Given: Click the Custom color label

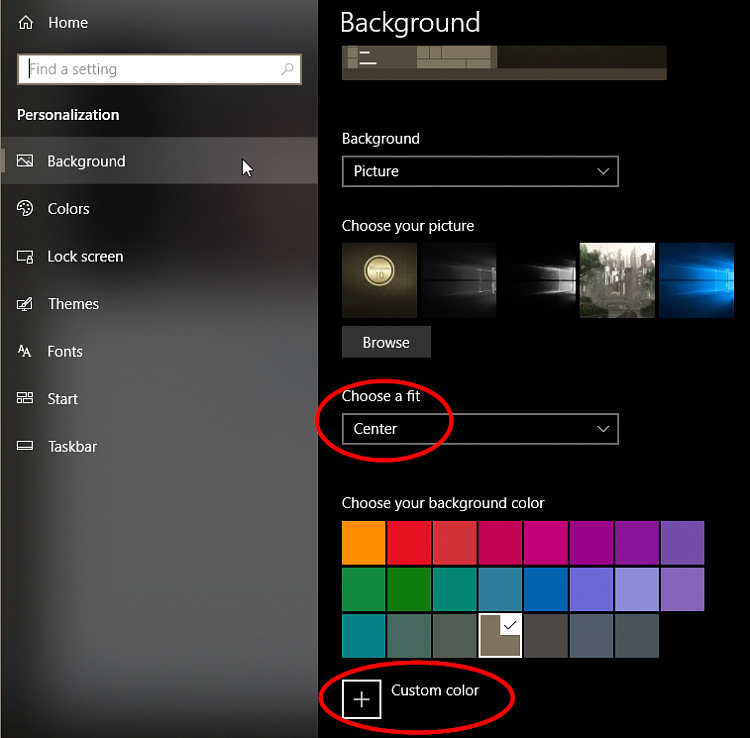Looking at the screenshot, I should click(x=435, y=690).
